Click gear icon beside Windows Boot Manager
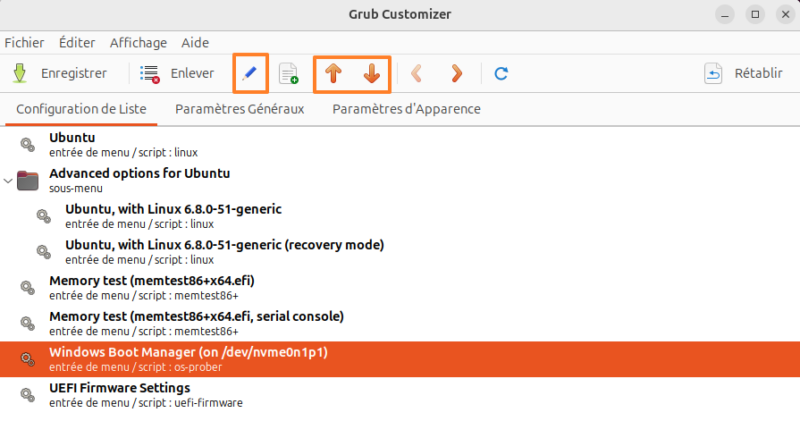Screen dimensions: 800x421 click(28, 359)
